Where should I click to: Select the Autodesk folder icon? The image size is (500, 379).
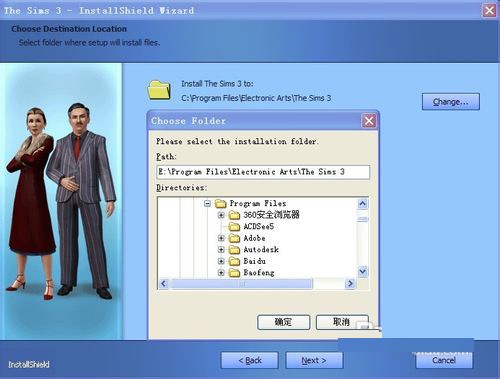(234, 249)
